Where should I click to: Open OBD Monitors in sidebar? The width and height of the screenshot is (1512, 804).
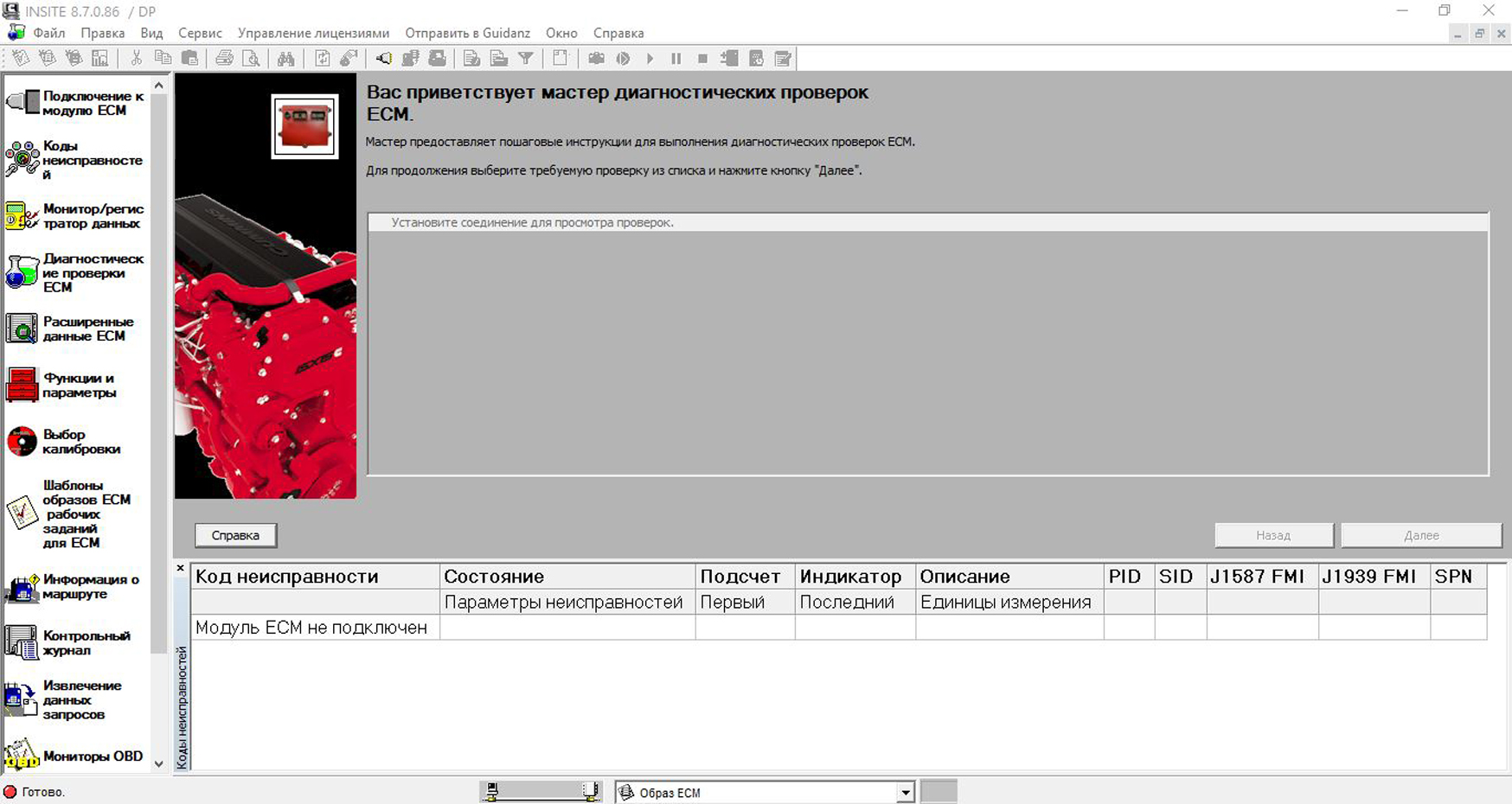(x=76, y=756)
